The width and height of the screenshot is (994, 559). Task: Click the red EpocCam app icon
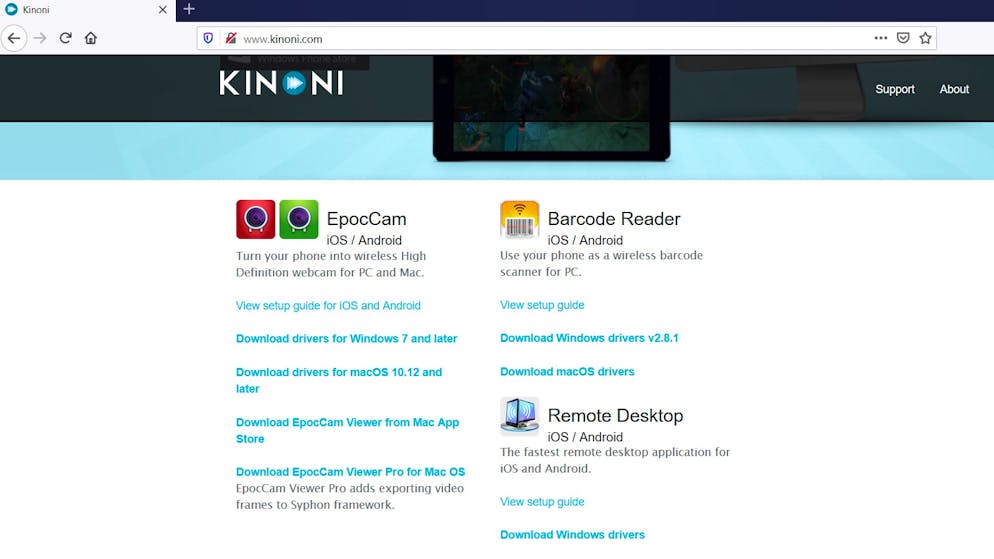(255, 219)
